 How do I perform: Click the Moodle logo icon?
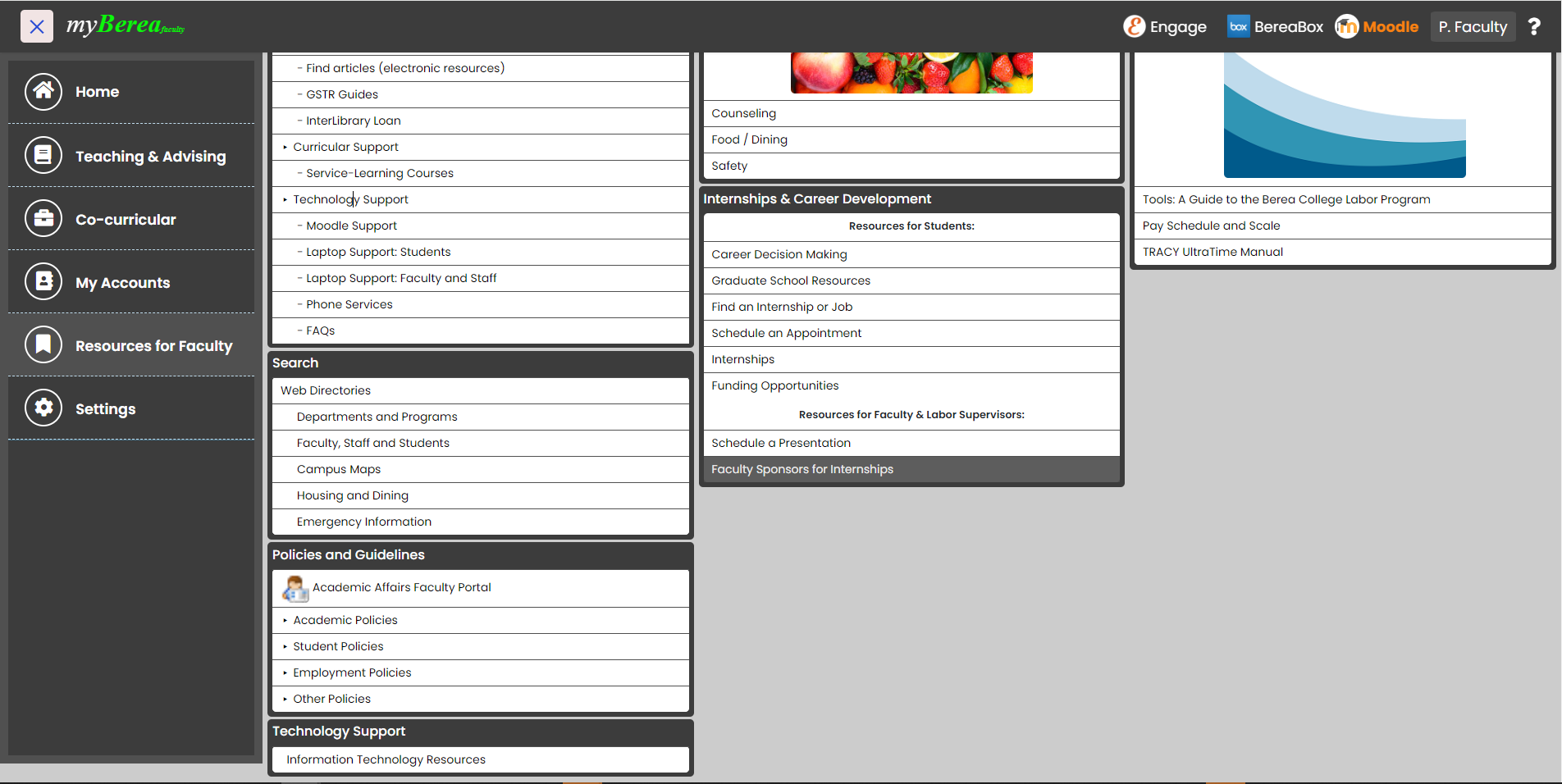click(1347, 27)
